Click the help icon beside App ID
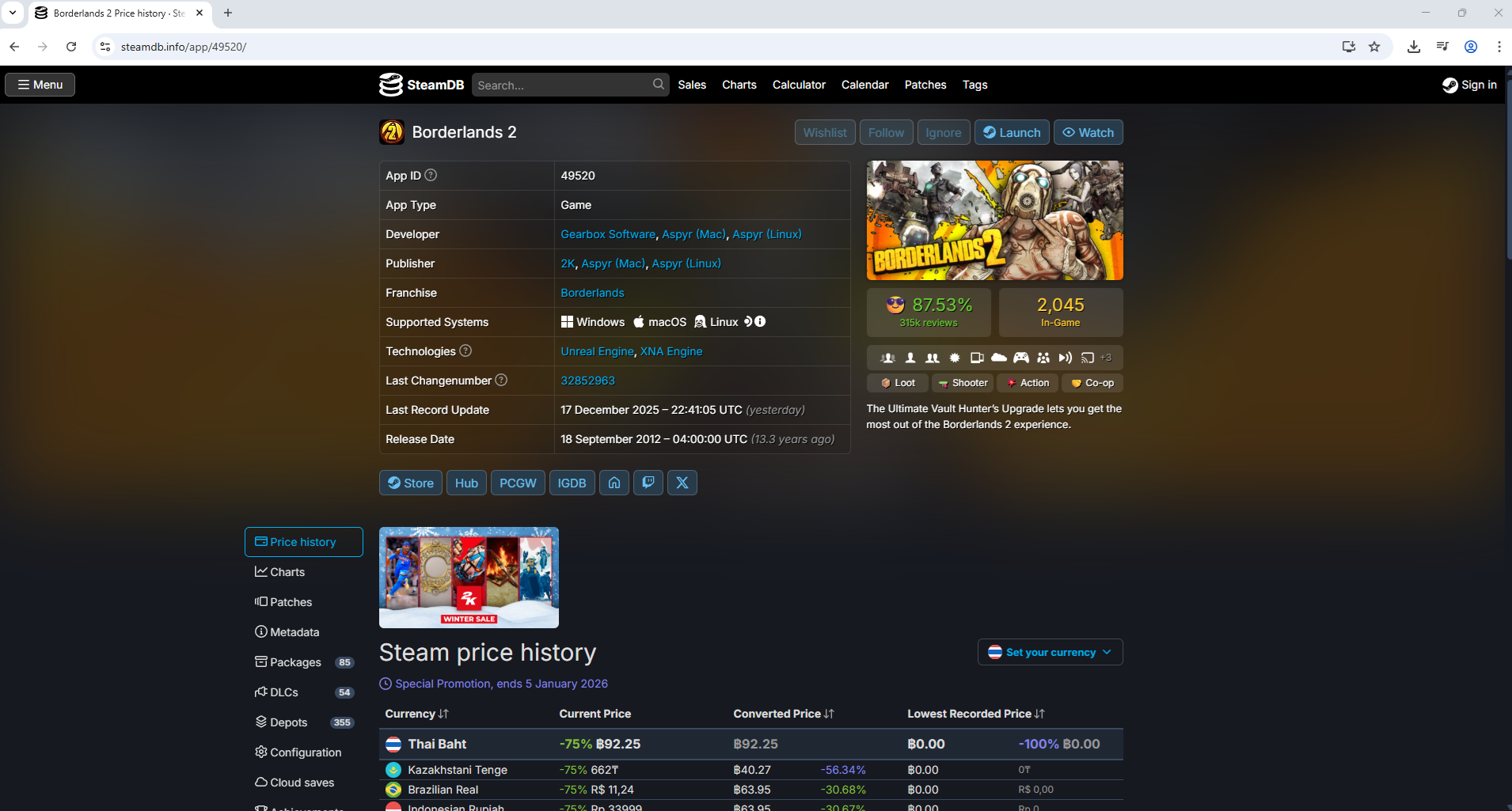Screen dimensions: 1512x811 pos(431,175)
